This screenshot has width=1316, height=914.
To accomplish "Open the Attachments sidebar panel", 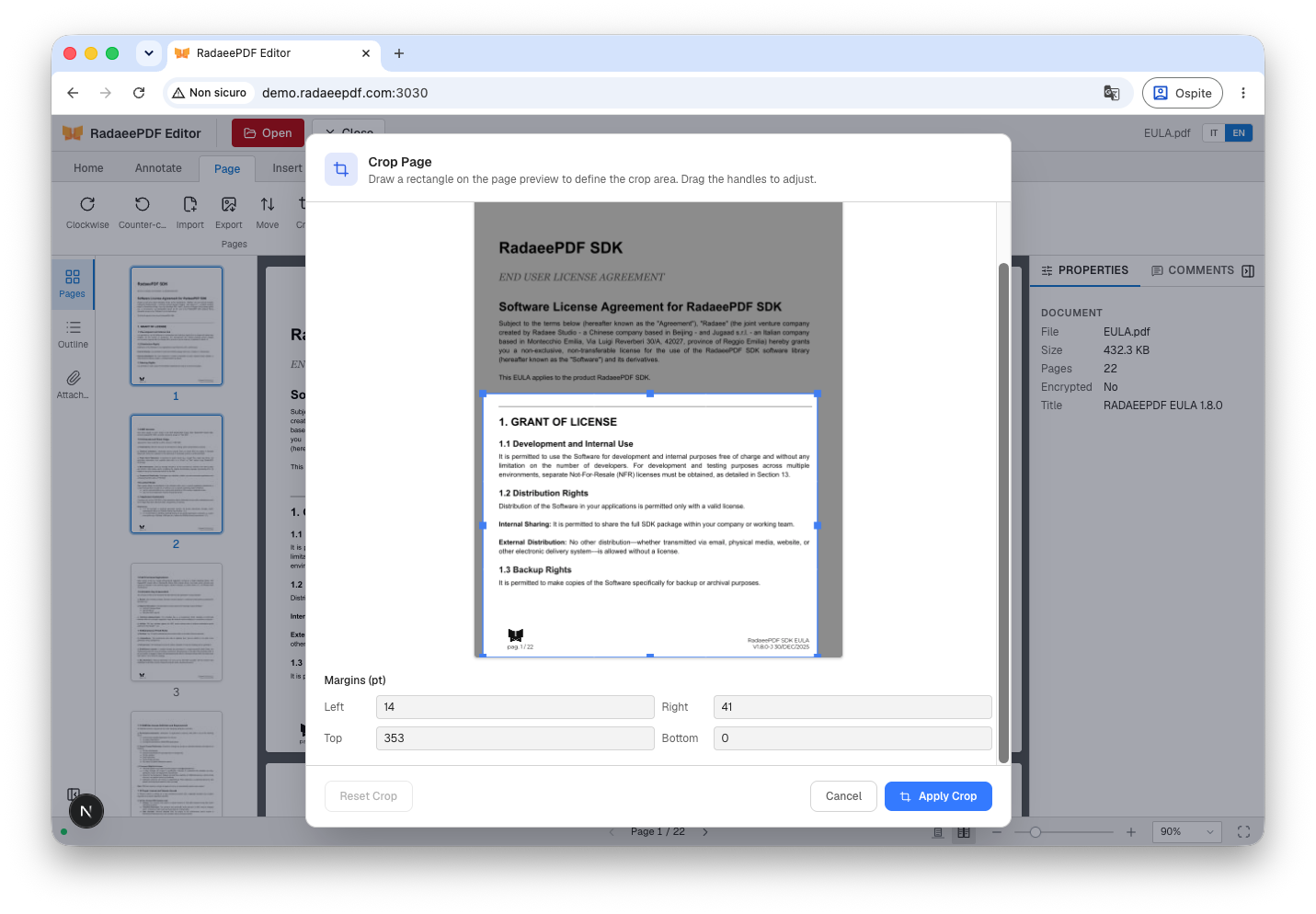I will pos(73,384).
